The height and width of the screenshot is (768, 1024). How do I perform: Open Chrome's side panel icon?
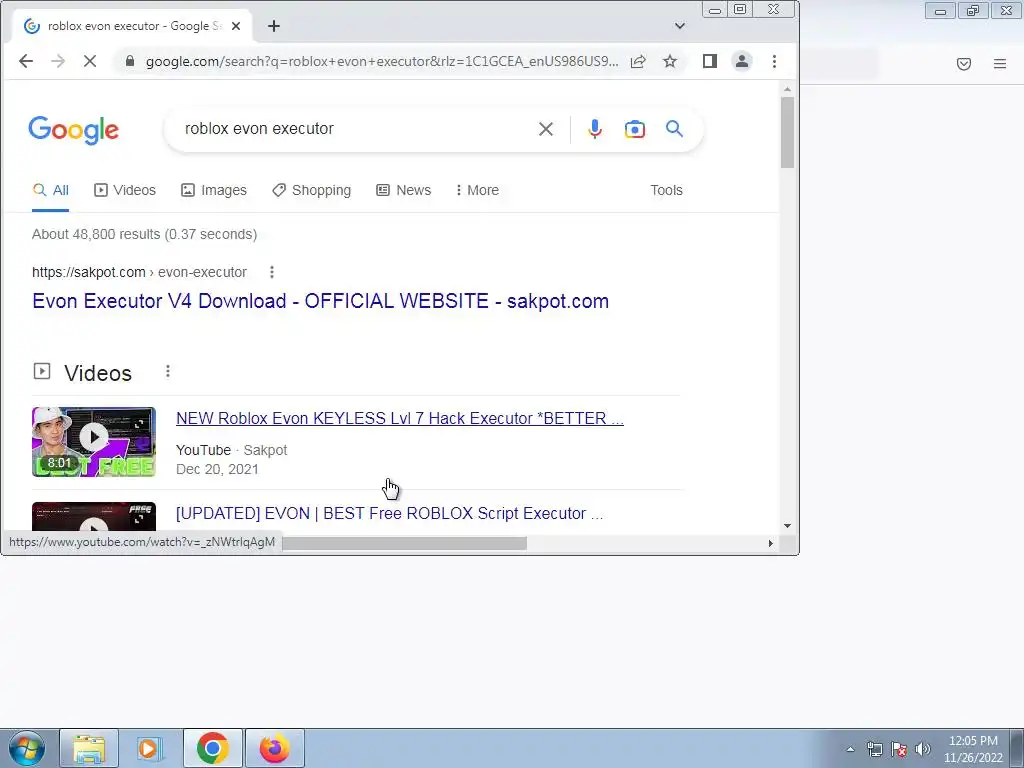(x=710, y=61)
